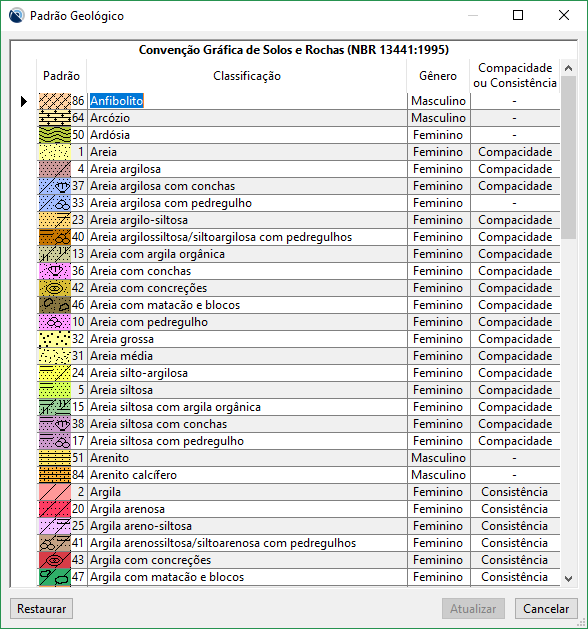Pick the Areia argilosa com pedregulho pattern icon

pos(55,203)
